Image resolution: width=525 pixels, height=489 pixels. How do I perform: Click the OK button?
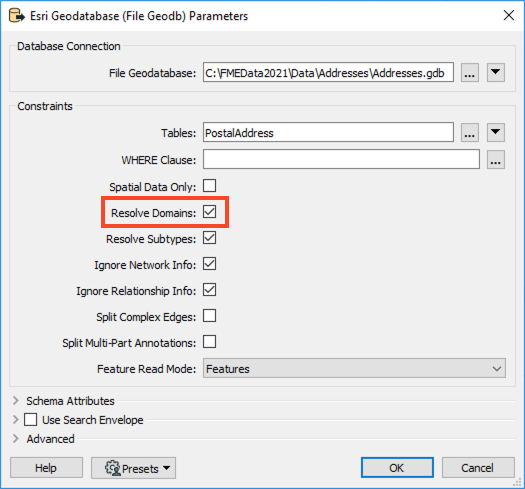pos(397,468)
